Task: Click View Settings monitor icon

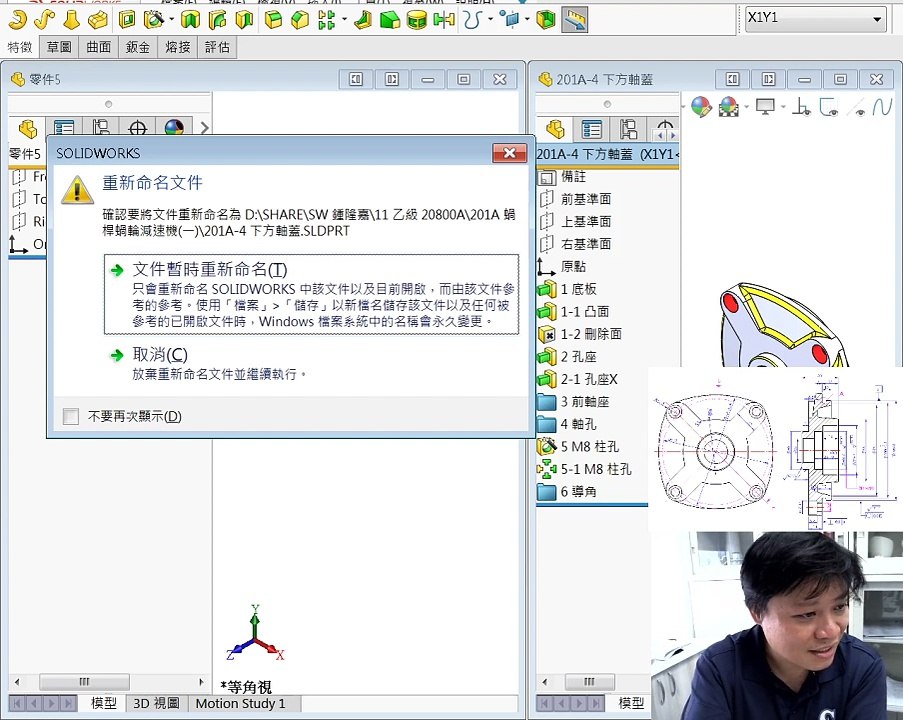Action: coord(765,107)
